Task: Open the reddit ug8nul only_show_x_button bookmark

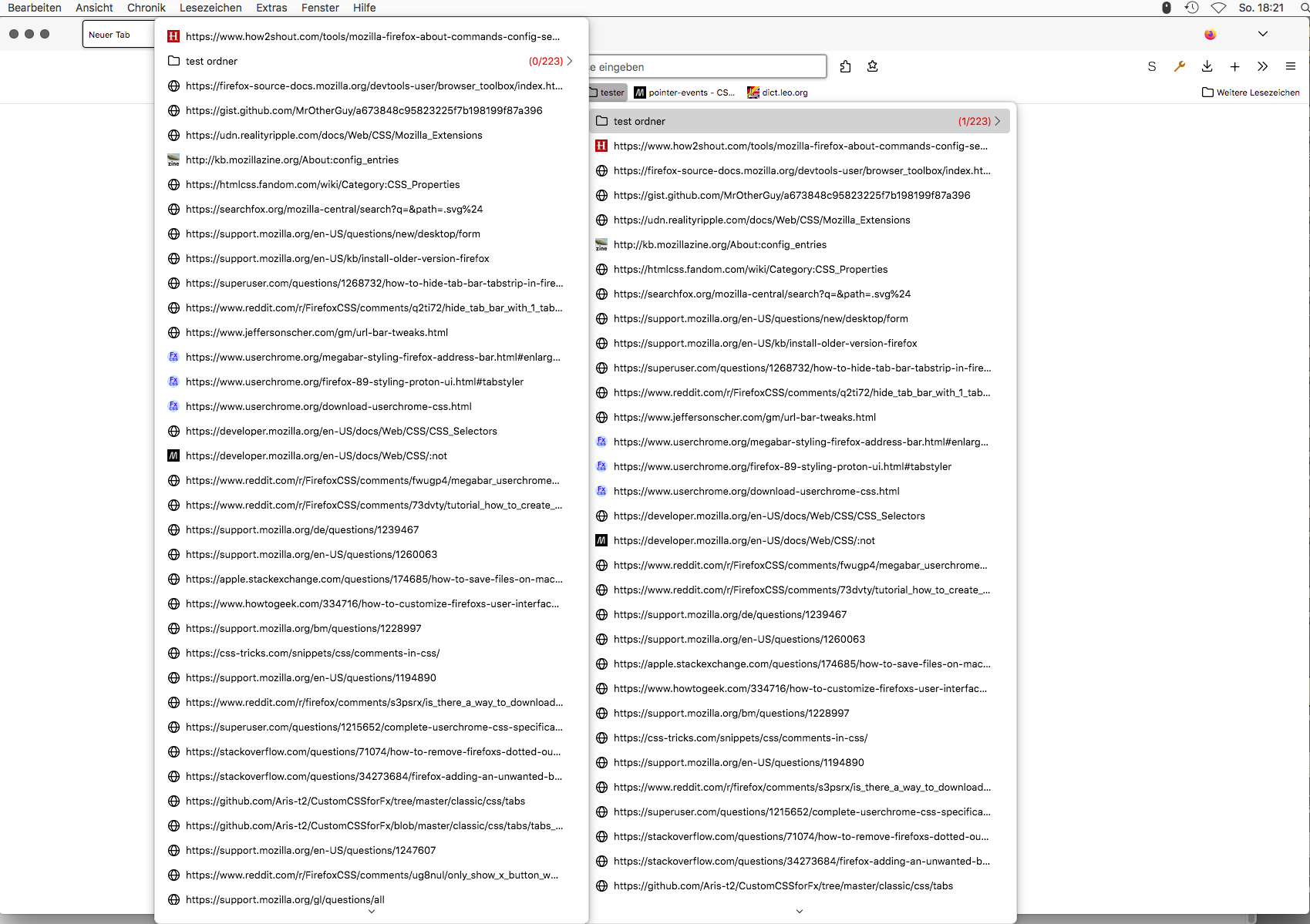Action: tap(372, 875)
